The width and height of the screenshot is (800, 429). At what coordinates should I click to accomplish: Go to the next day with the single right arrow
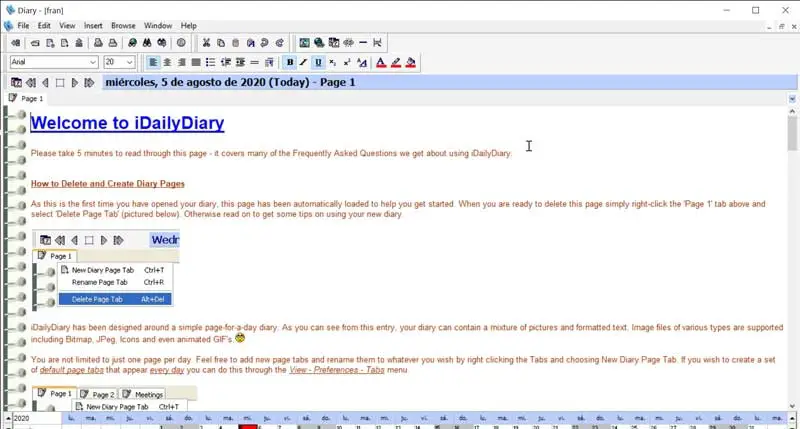pyautogui.click(x=74, y=83)
